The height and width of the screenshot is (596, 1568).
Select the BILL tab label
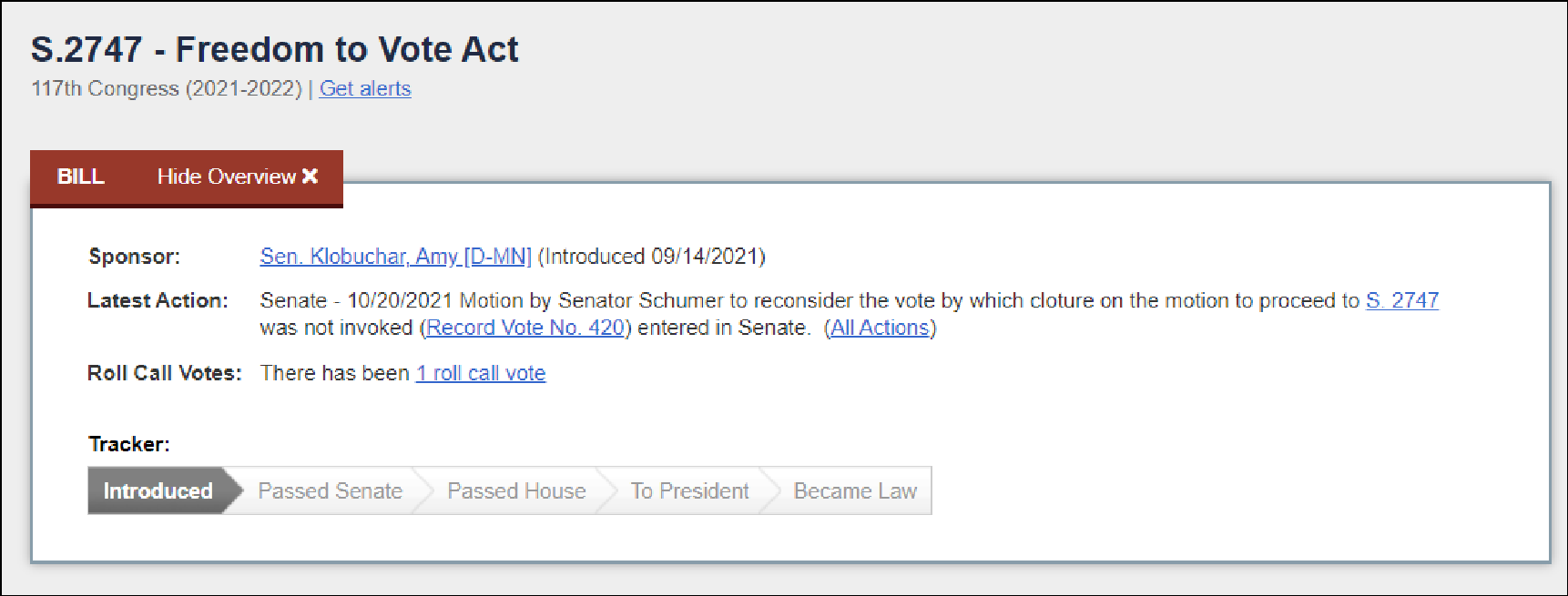tap(81, 177)
